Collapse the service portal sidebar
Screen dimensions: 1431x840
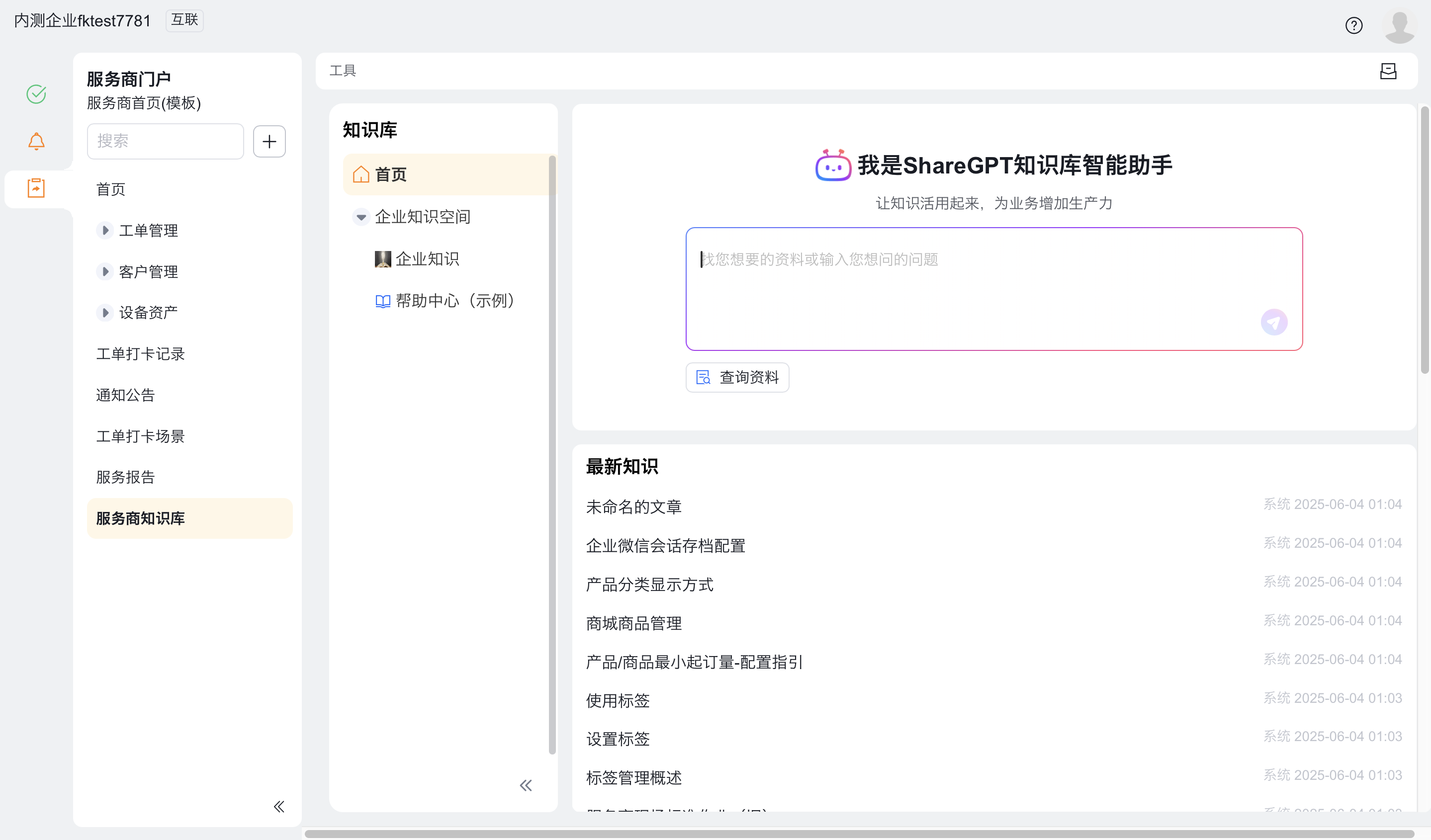(x=279, y=807)
